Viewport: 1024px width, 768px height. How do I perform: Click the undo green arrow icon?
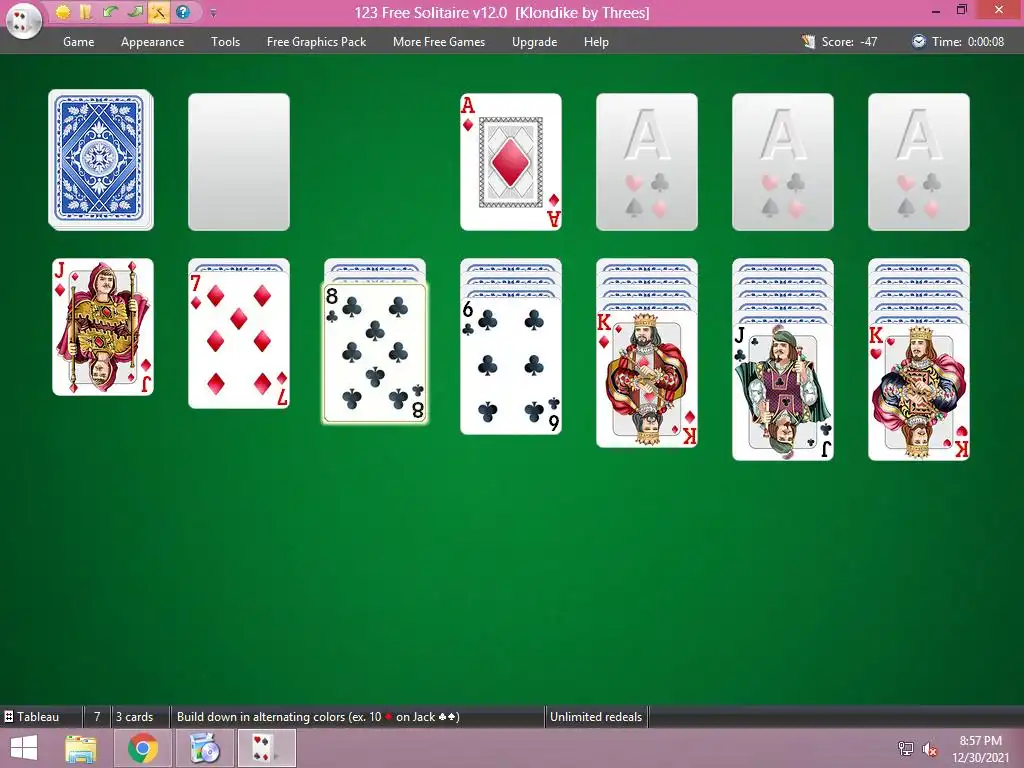(x=110, y=12)
